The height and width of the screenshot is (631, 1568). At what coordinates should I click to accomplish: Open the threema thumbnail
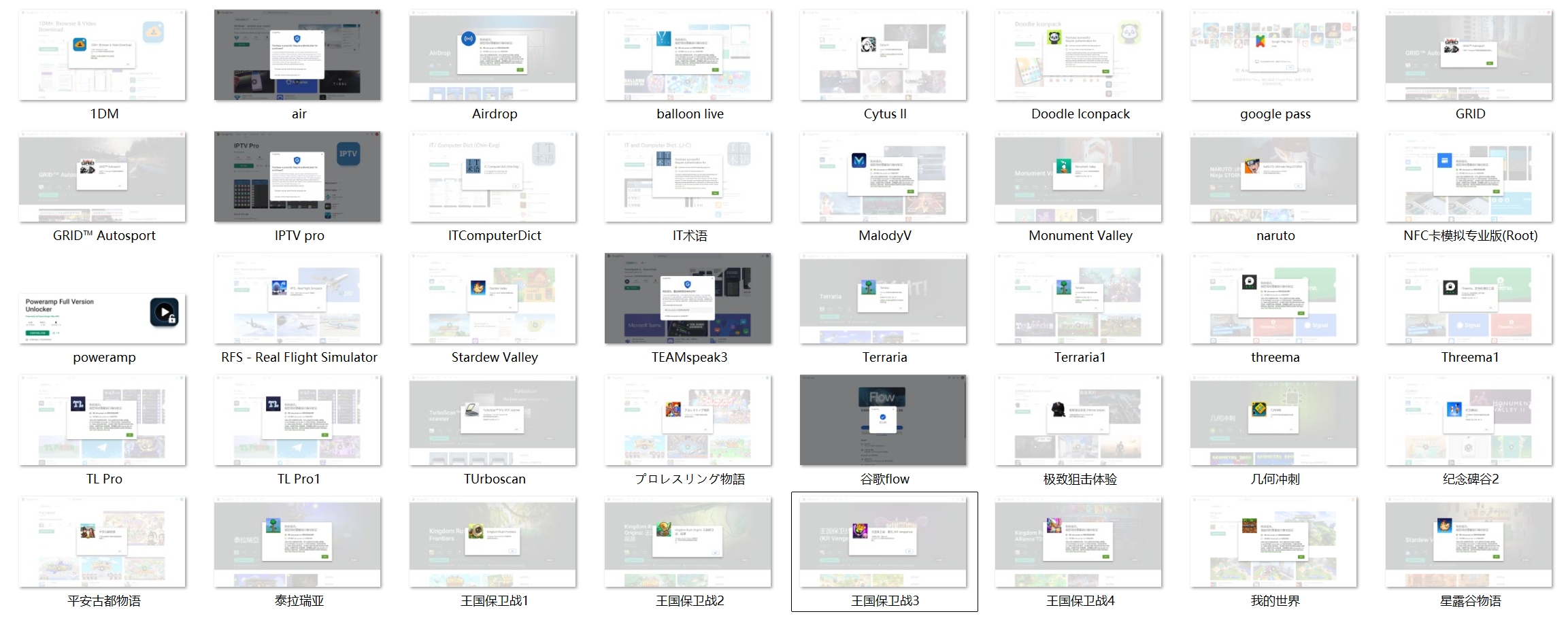coord(1273,299)
